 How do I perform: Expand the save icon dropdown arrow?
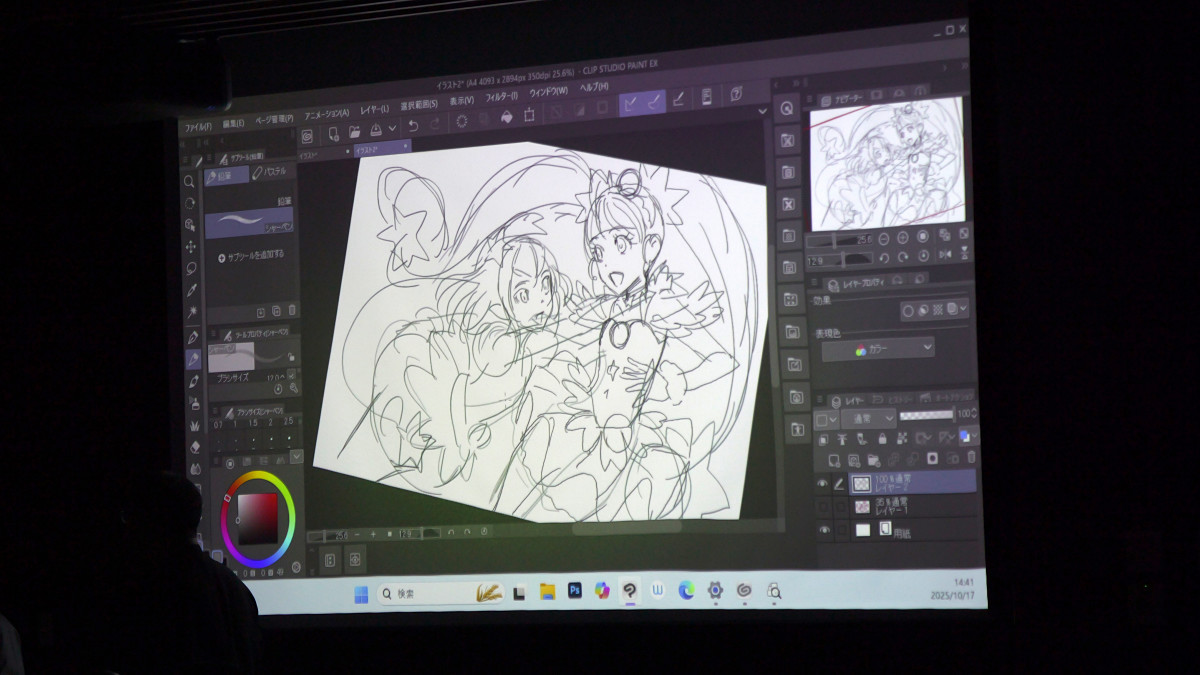pos(392,129)
